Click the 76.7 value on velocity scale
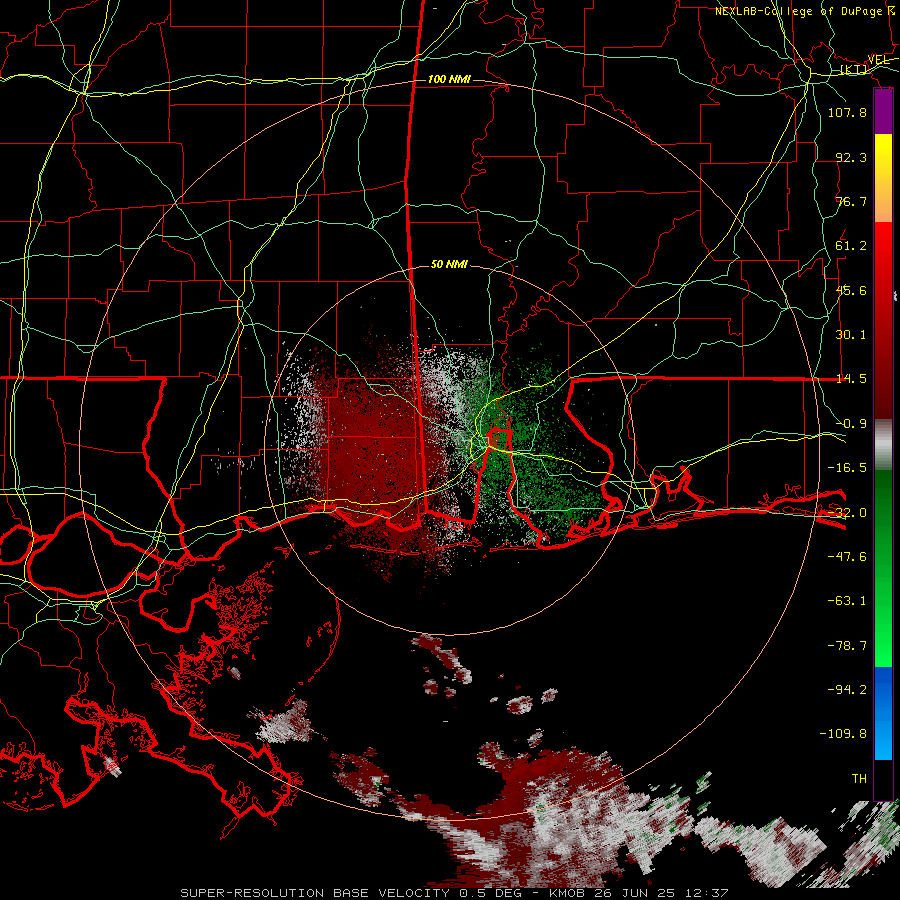Screen dimensions: 900x900 coord(851,201)
